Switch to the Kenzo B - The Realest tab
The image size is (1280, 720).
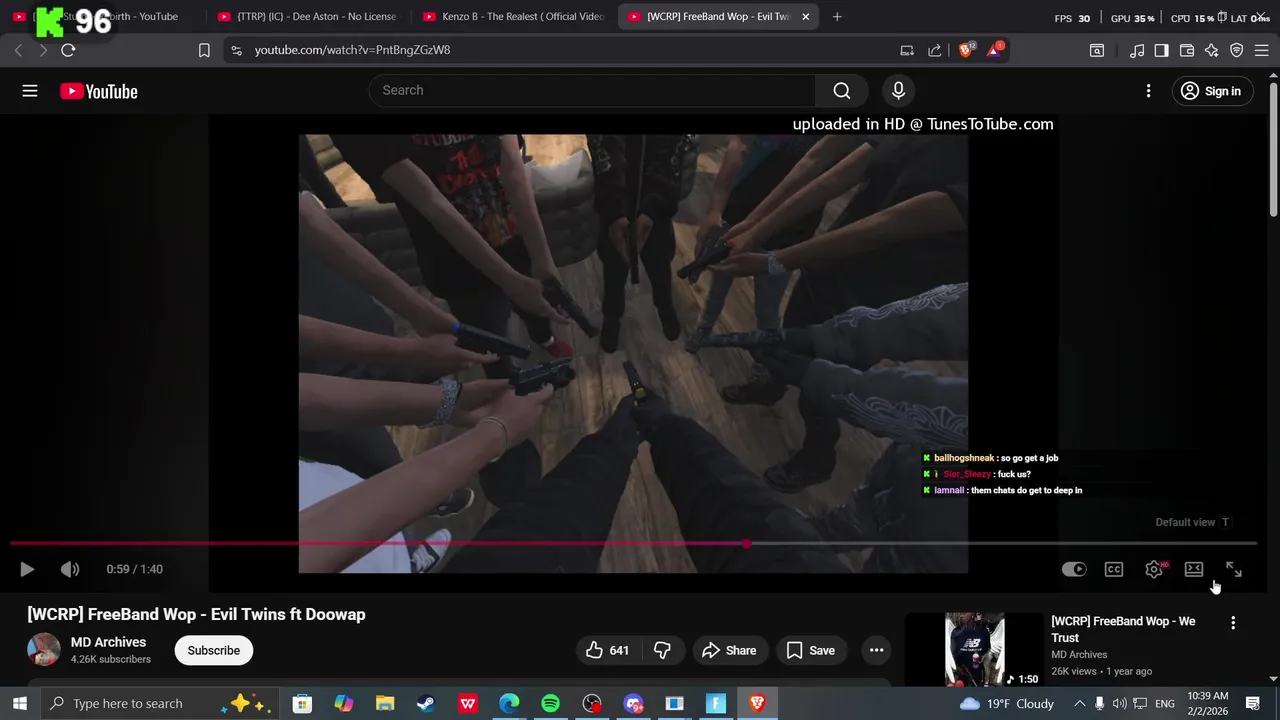click(514, 16)
